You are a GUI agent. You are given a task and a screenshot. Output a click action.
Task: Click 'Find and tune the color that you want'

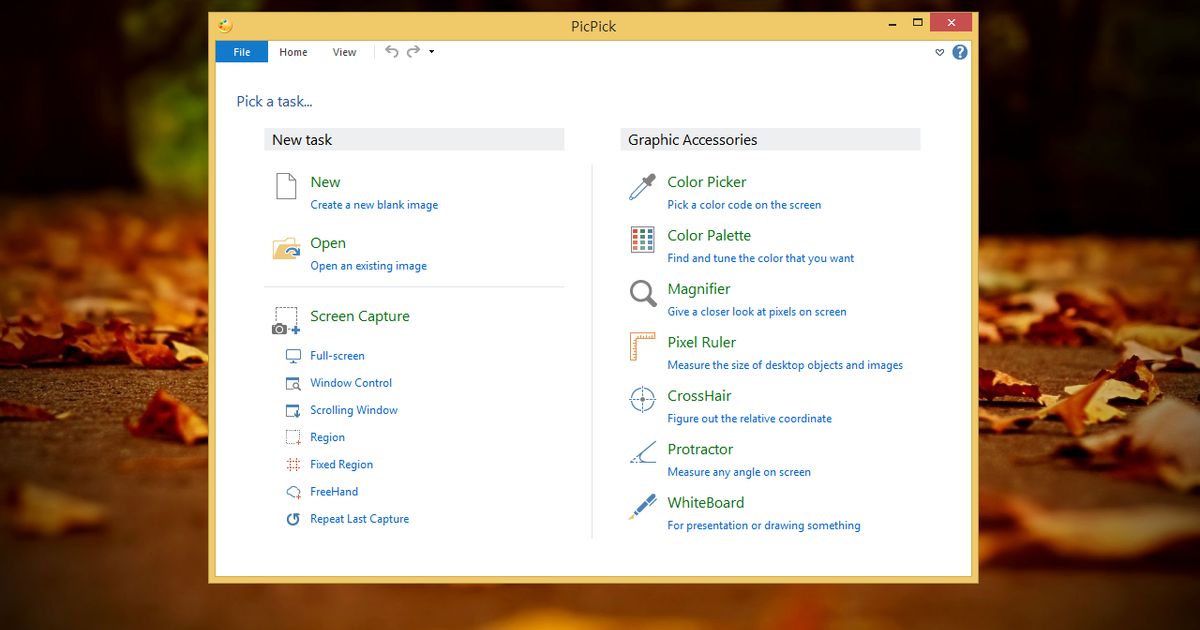(x=761, y=258)
